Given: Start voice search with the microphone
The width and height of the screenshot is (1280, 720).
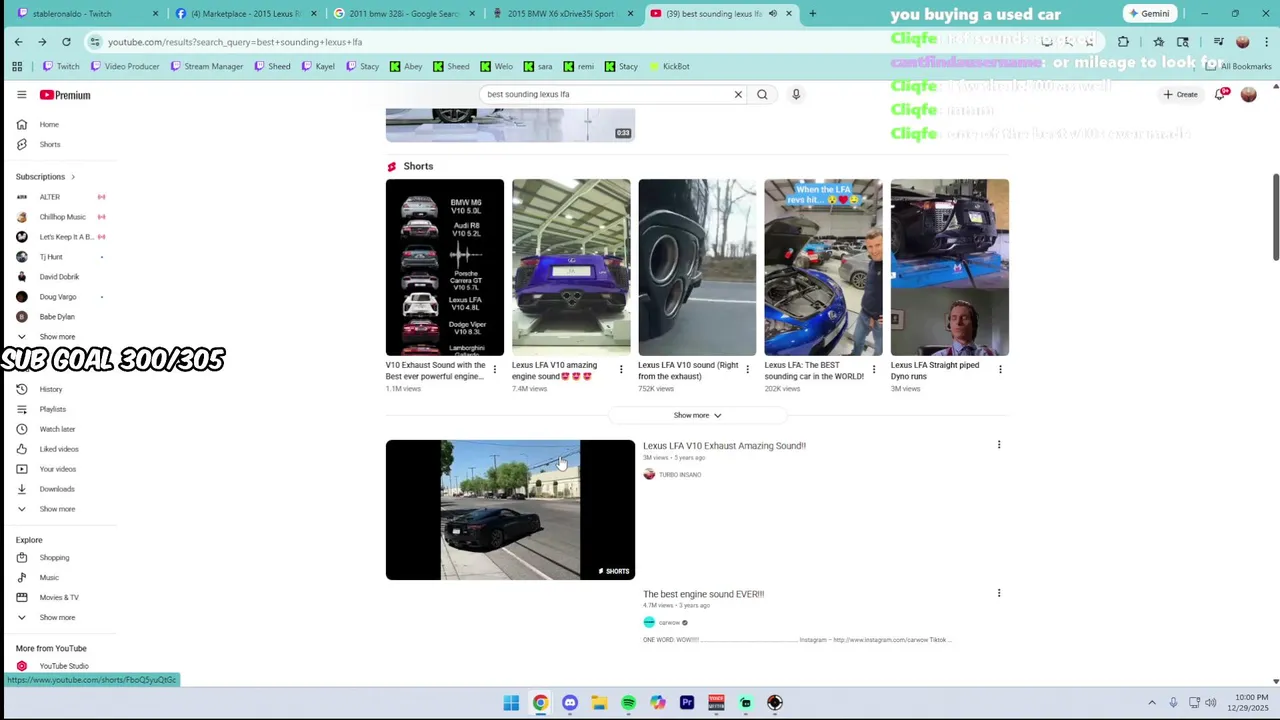Looking at the screenshot, I should pyautogui.click(x=796, y=94).
